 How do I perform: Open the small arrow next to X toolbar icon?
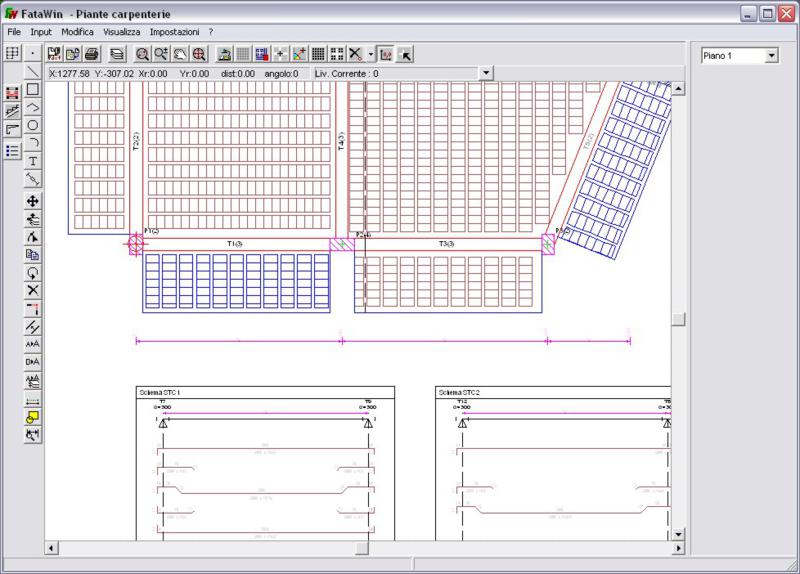point(370,54)
